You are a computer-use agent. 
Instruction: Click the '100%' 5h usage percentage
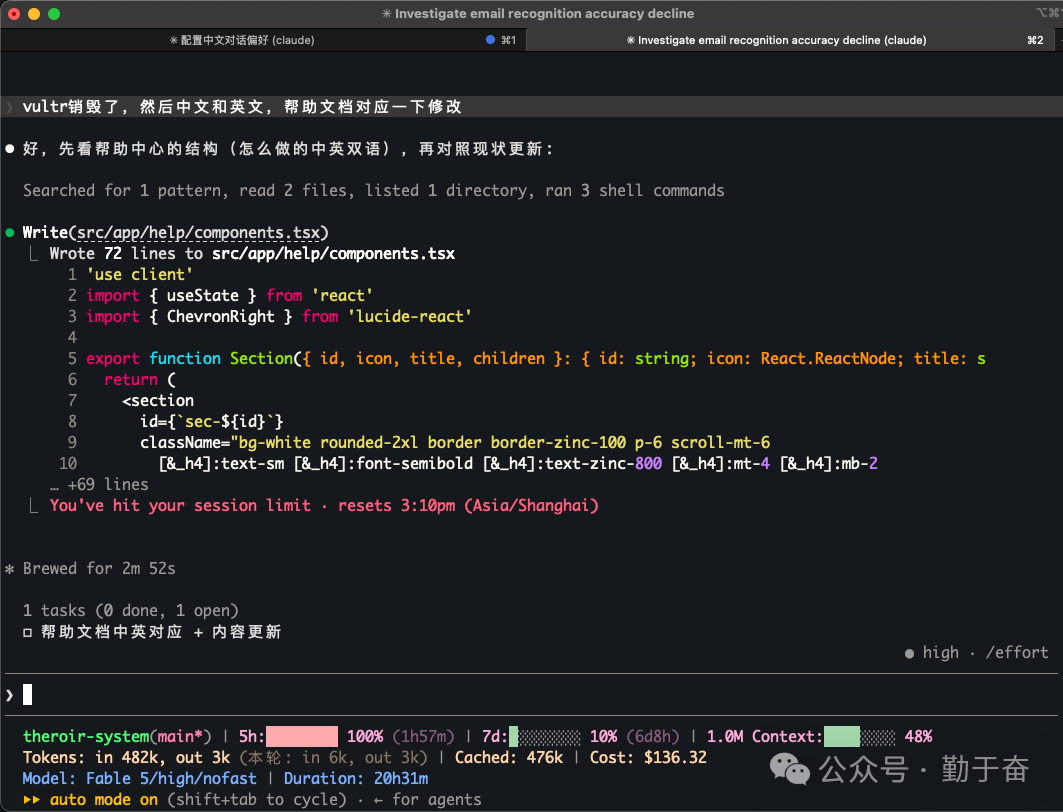pos(365,737)
